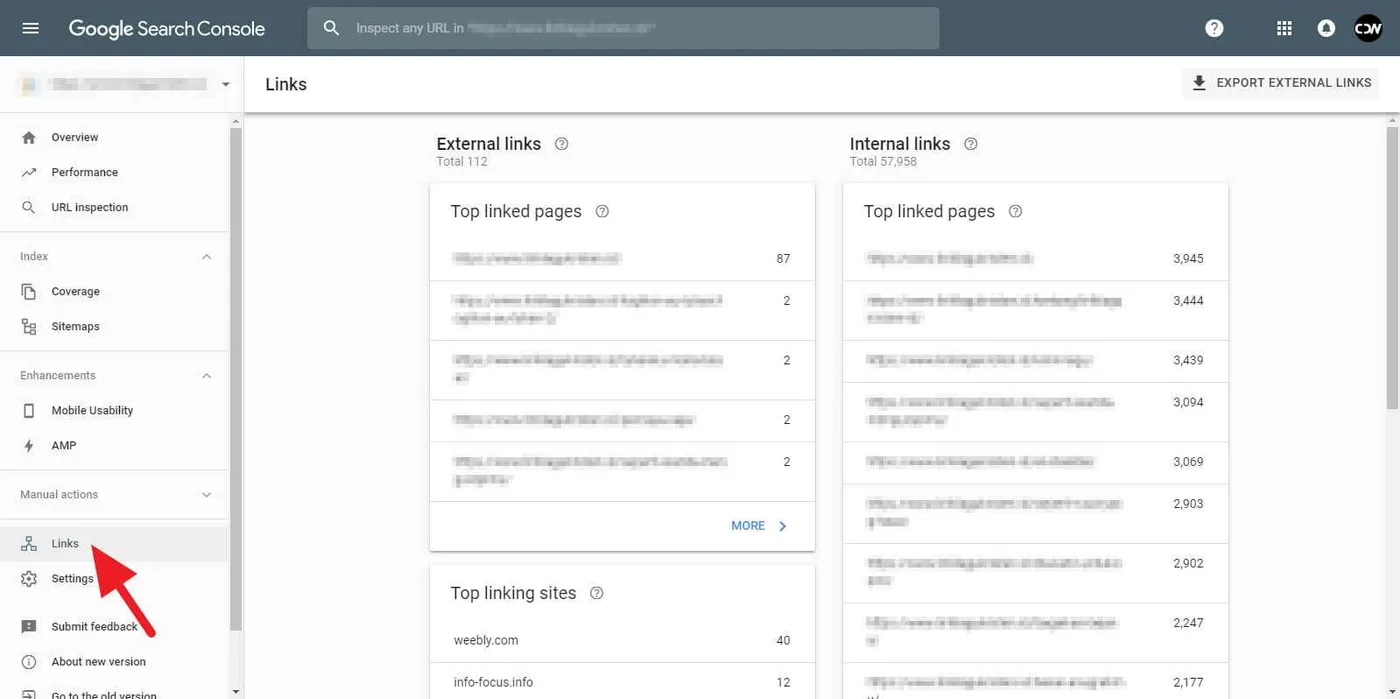
Task: Click internal linked page row with 3,439
Action: 1035,360
